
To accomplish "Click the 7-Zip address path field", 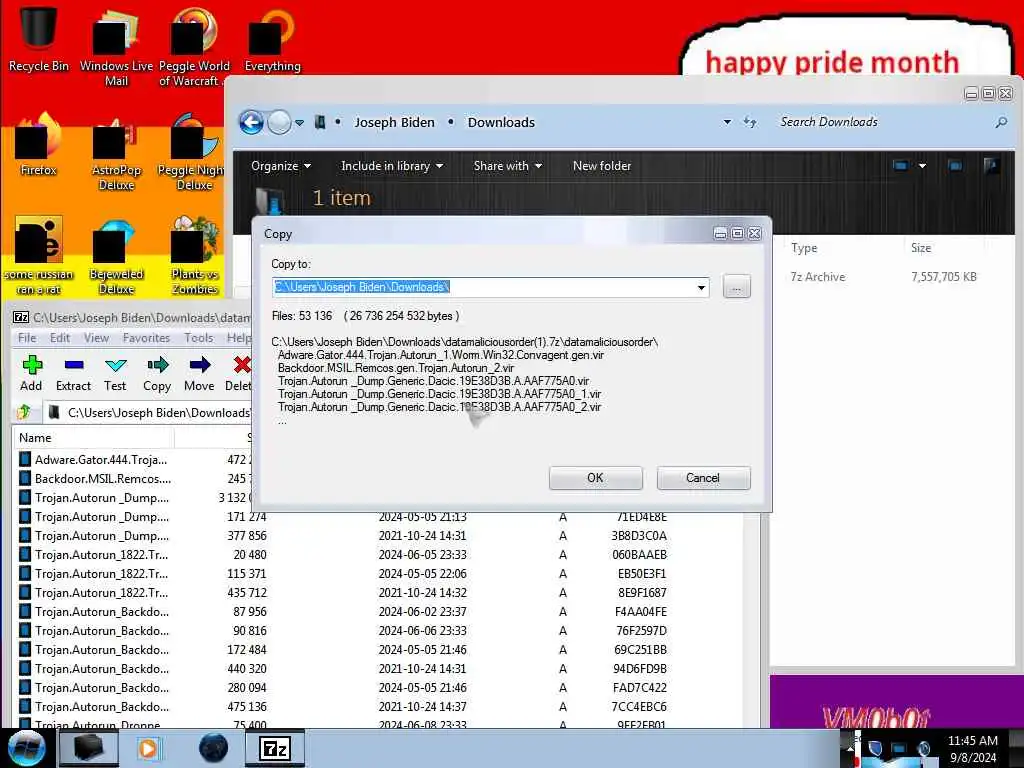I will (x=150, y=413).
